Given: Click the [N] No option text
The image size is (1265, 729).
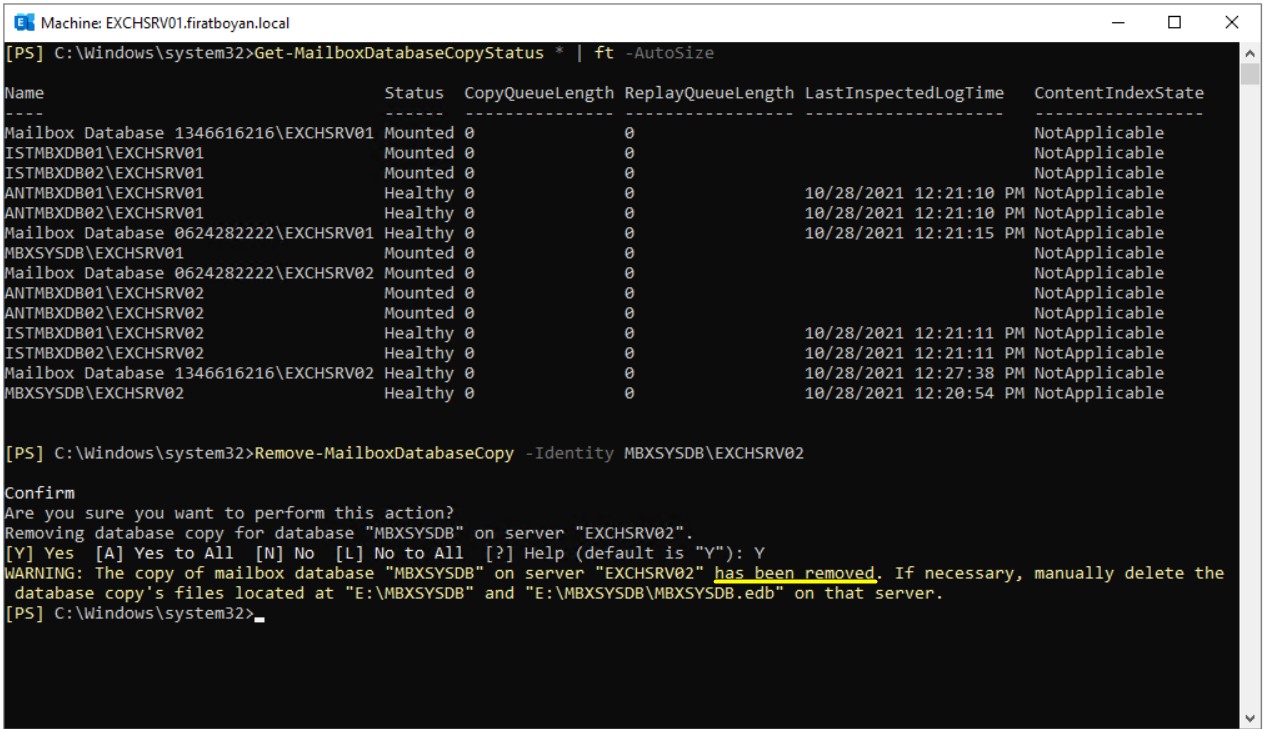Looking at the screenshot, I should (284, 553).
